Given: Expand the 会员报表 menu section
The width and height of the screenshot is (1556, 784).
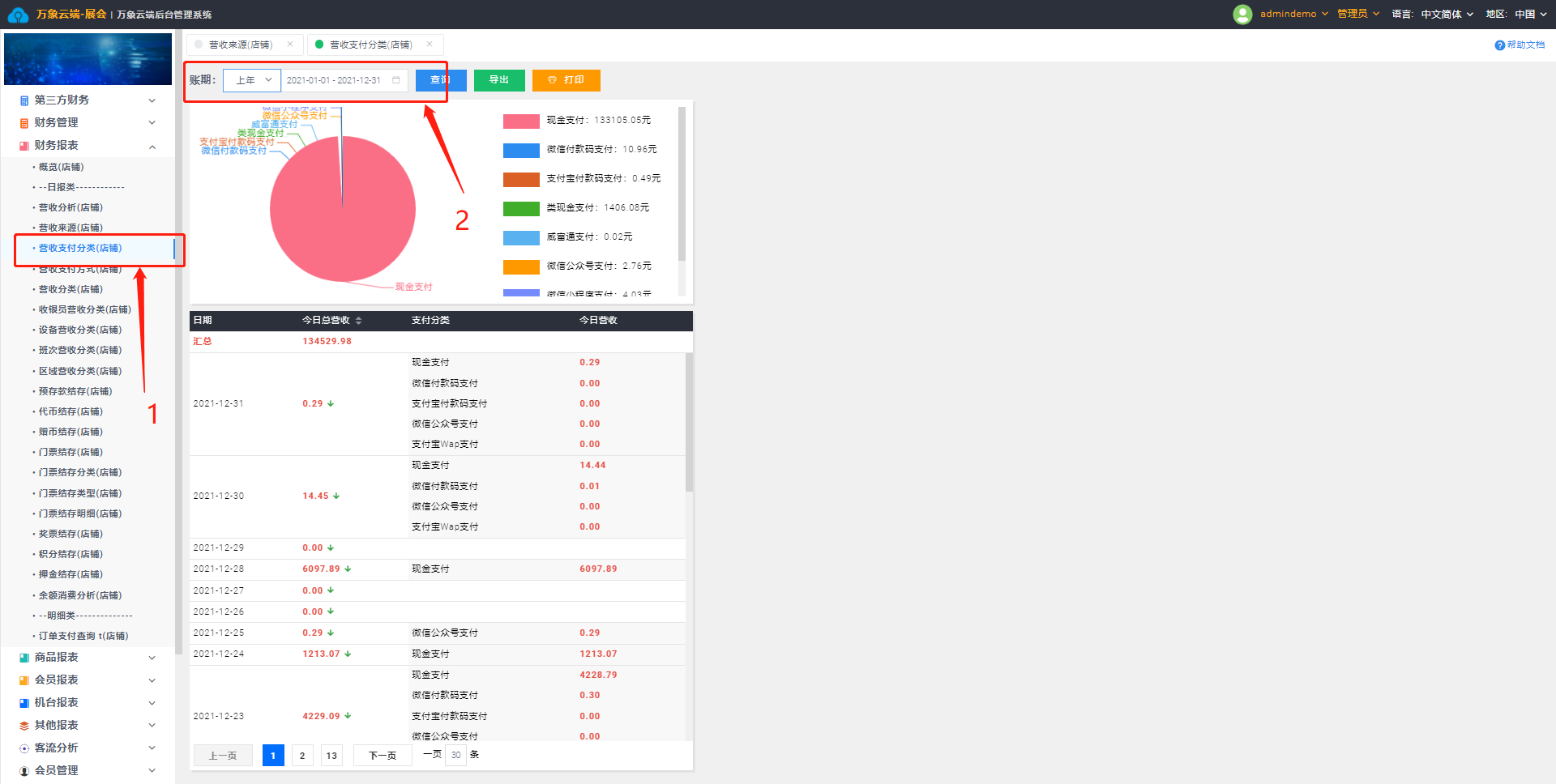Looking at the screenshot, I should [x=152, y=680].
